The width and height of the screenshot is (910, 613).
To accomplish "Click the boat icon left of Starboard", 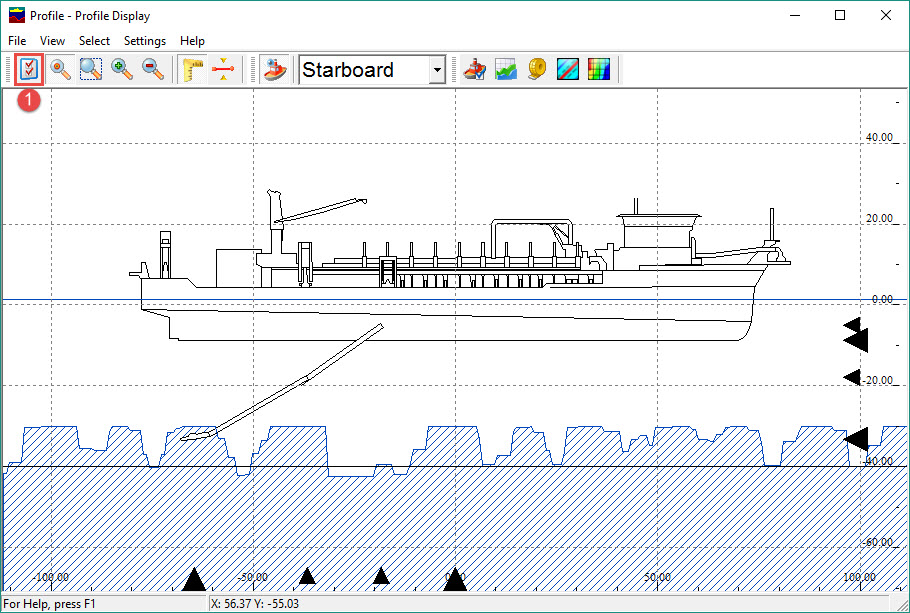I will click(275, 70).
